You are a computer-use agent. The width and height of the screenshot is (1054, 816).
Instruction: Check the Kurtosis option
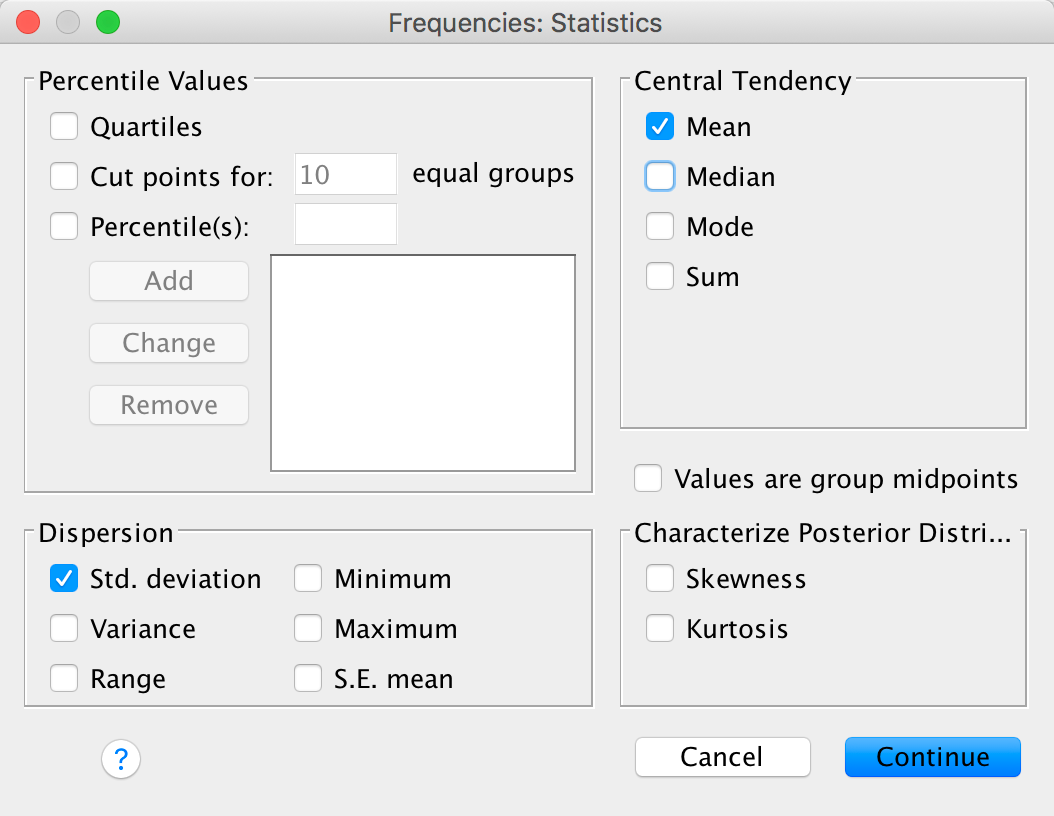point(660,629)
